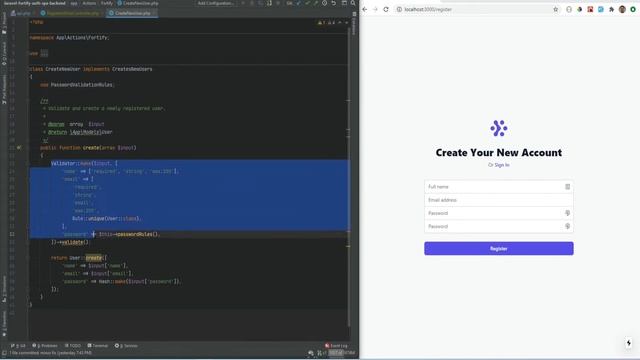Click the Email address input field
The image size is (640, 360).
pos(498,200)
